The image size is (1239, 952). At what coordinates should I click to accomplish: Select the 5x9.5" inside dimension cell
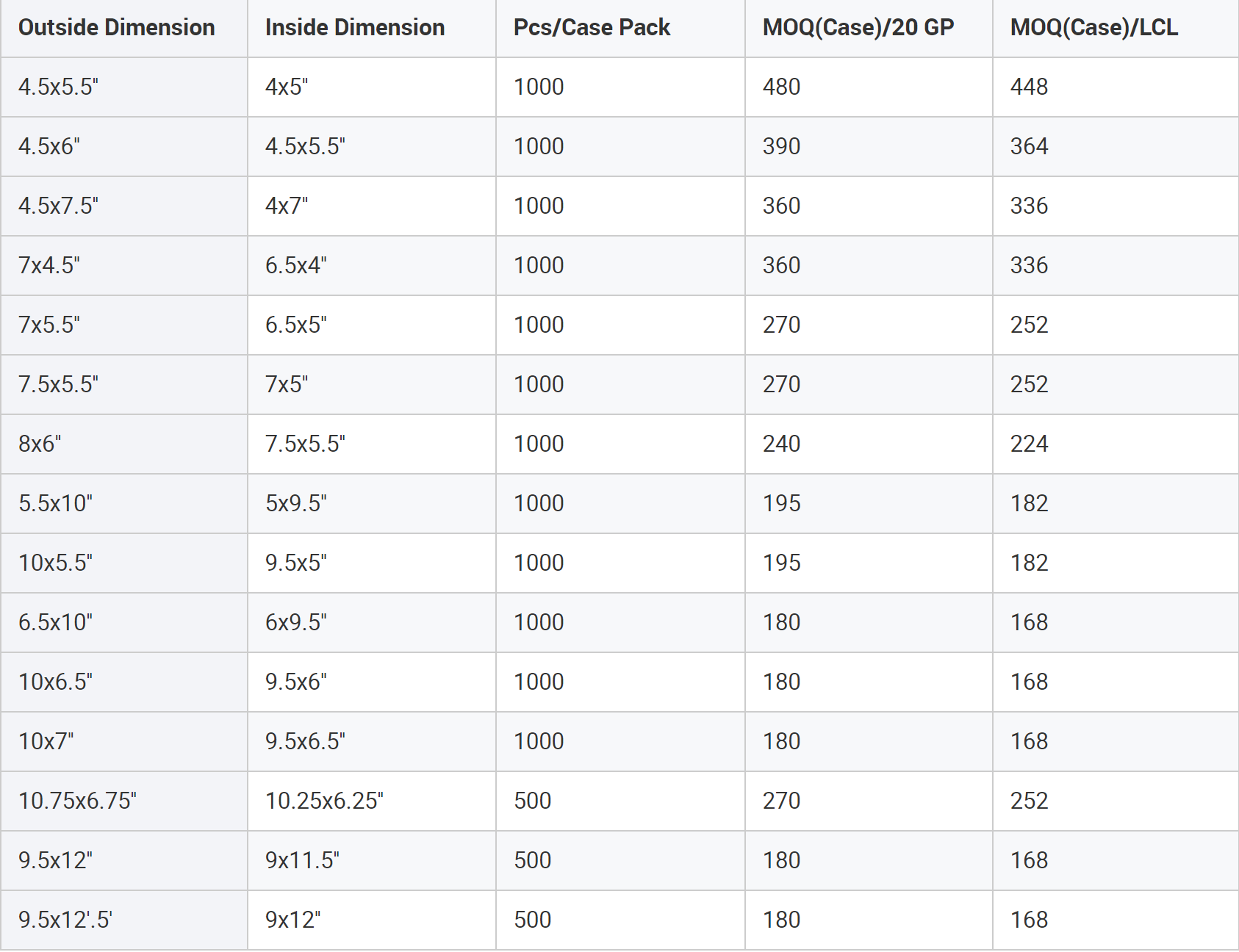pos(372,503)
